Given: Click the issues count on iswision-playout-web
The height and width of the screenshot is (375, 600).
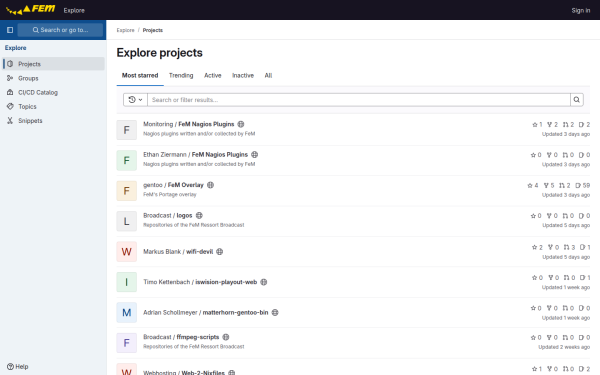Looking at the screenshot, I should pyautogui.click(x=585, y=278).
